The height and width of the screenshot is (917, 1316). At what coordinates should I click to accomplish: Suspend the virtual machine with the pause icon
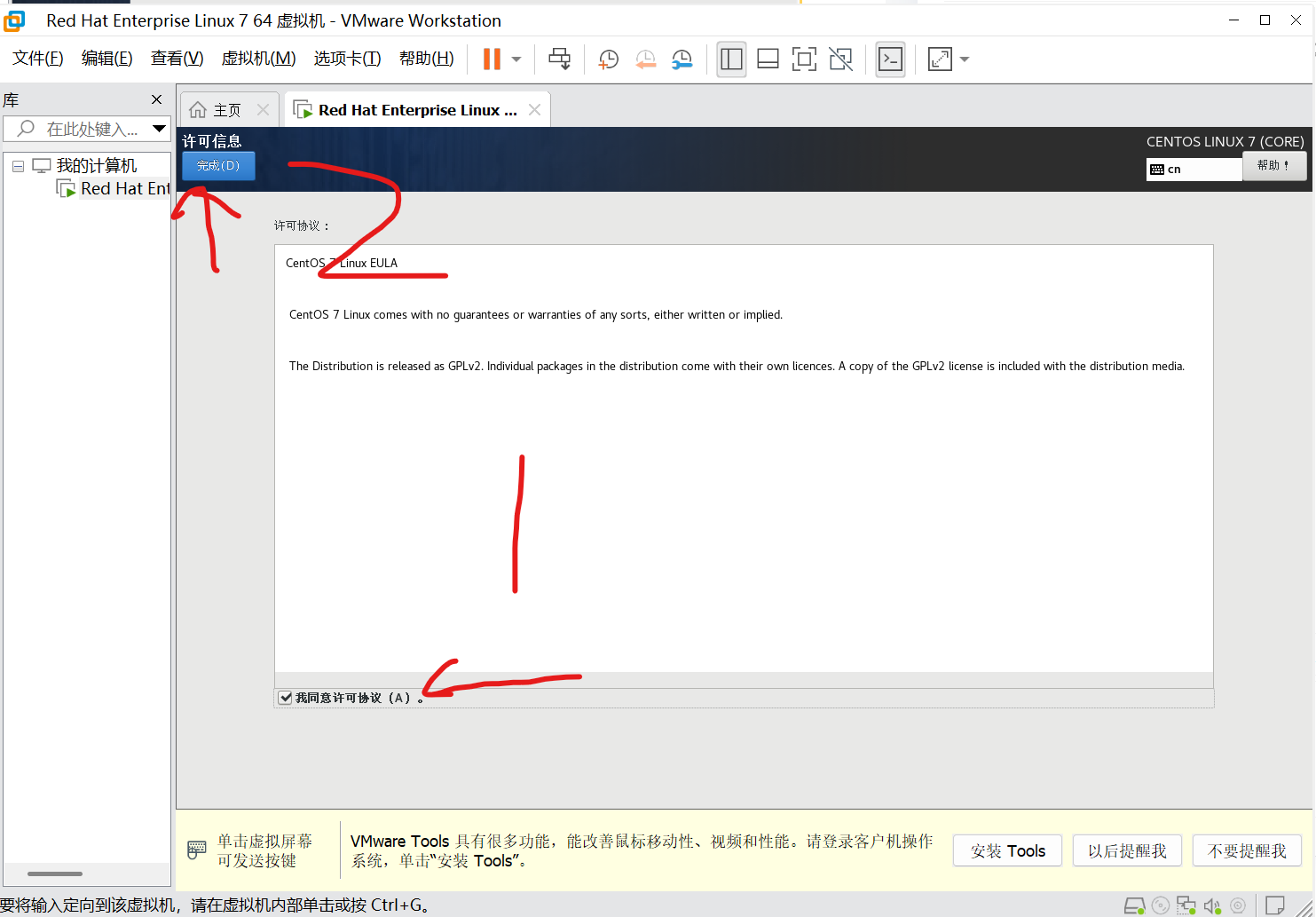click(491, 59)
